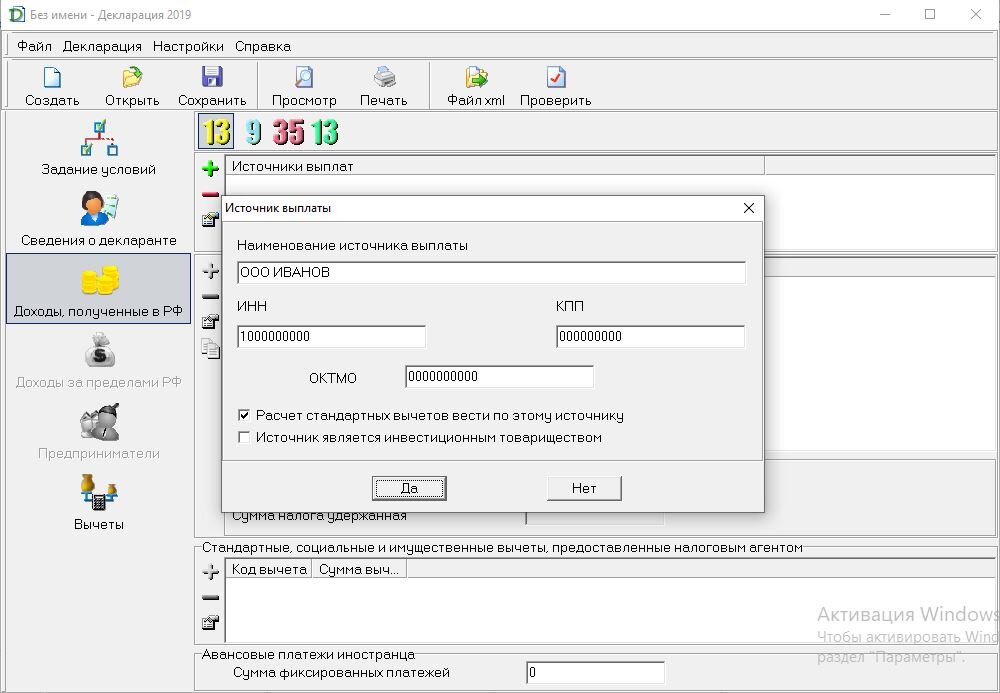Select the 35 percent tax rate icon
Viewport: 1000px width, 693px height.
289,131
